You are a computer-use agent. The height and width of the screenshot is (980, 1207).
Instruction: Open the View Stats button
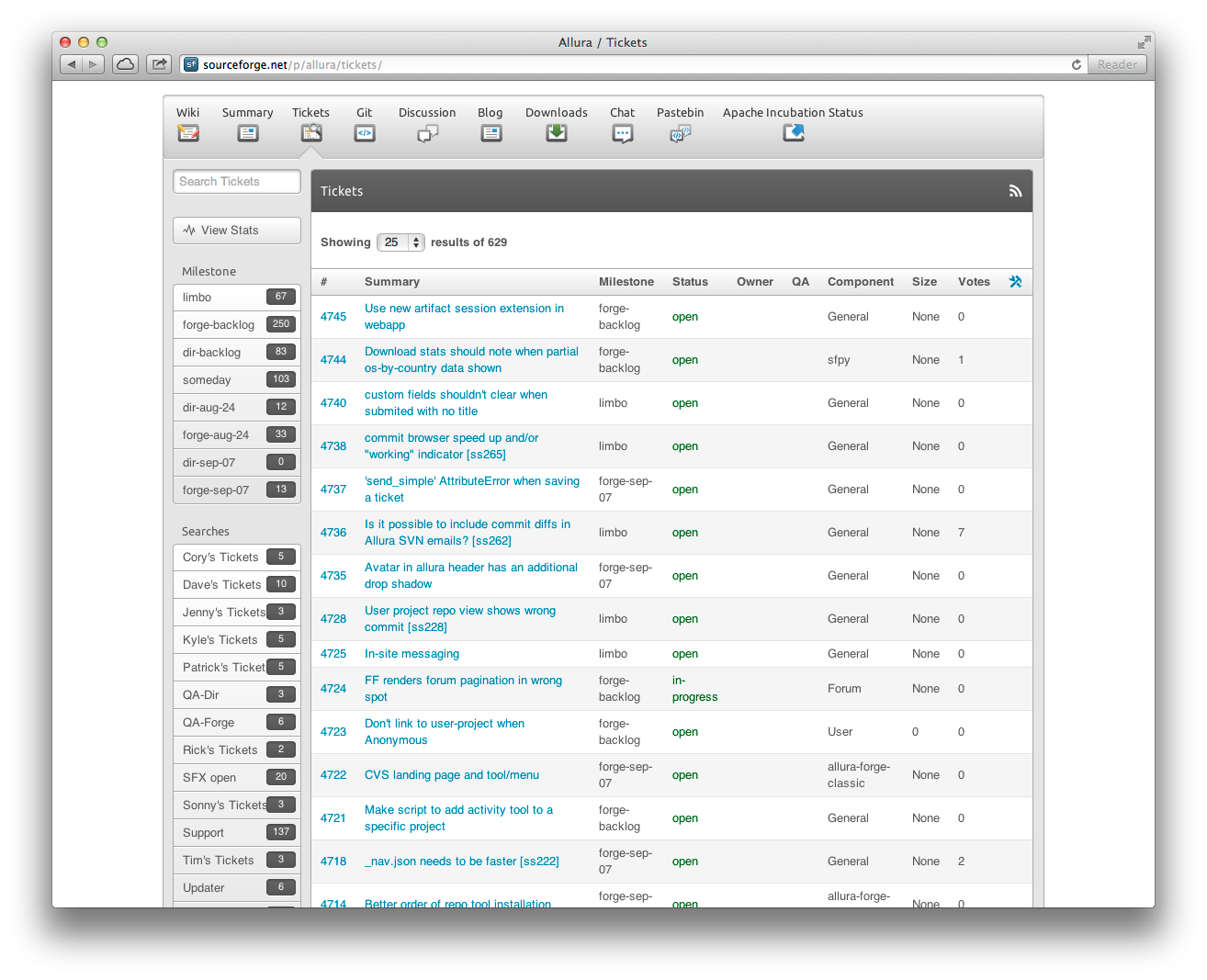tap(237, 231)
